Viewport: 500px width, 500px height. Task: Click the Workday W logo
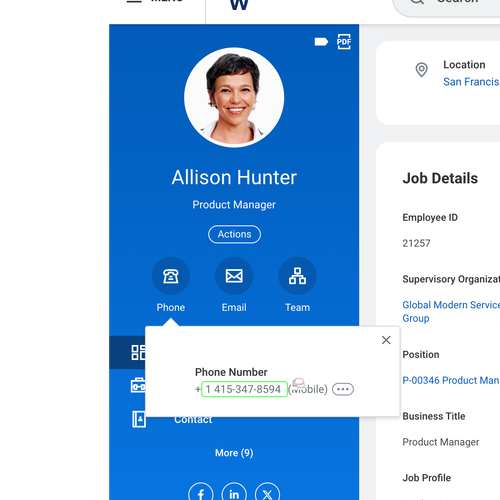tap(239, 4)
